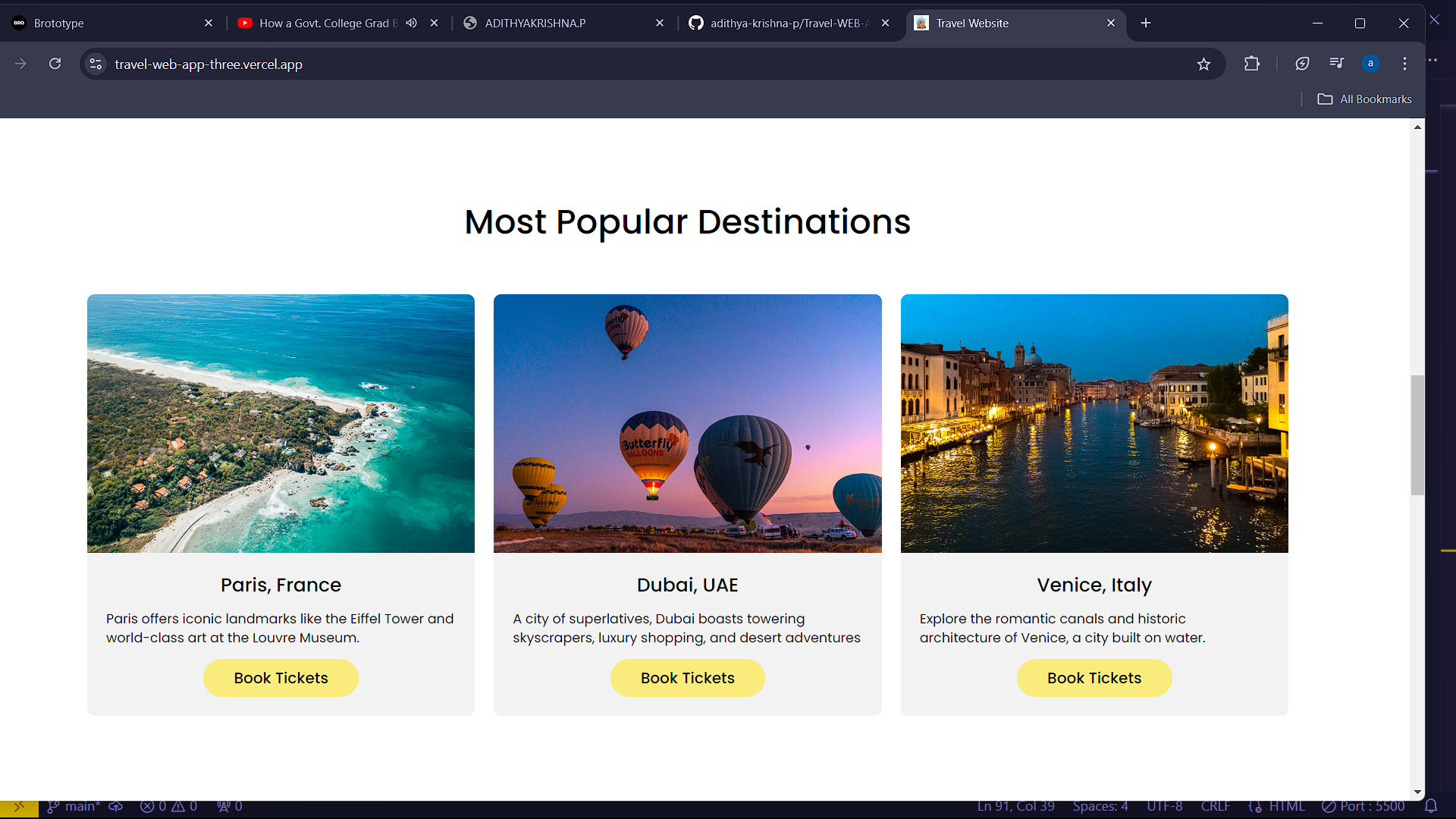1456x819 pixels.
Task: Open the All Bookmarks folder
Action: click(x=1365, y=99)
